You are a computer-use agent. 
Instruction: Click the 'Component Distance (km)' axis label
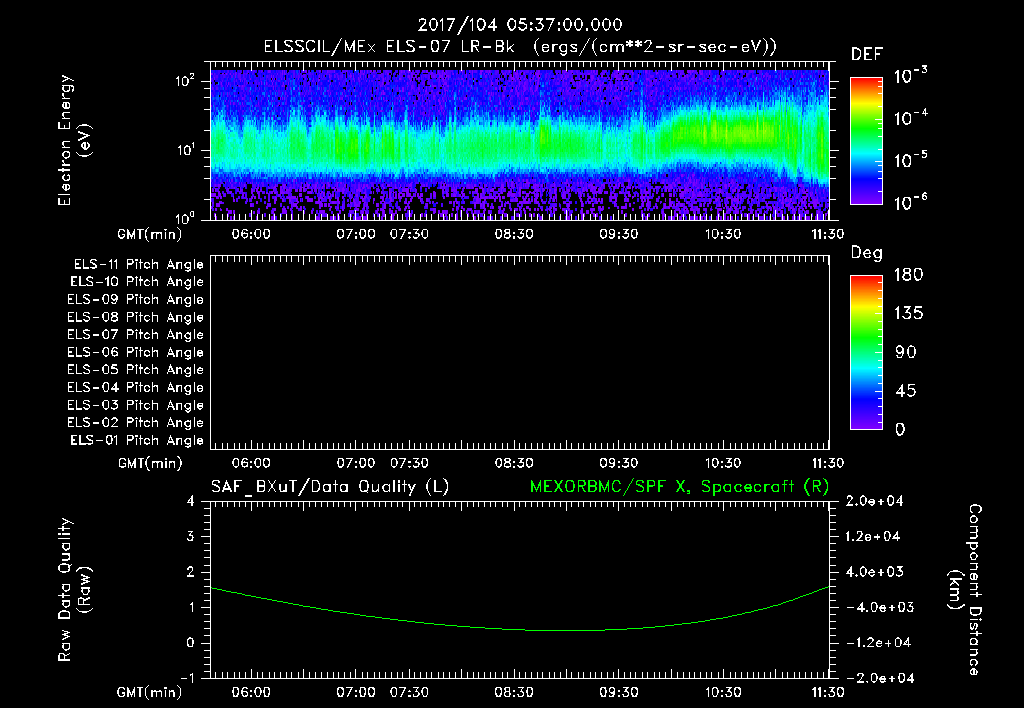tap(965, 590)
